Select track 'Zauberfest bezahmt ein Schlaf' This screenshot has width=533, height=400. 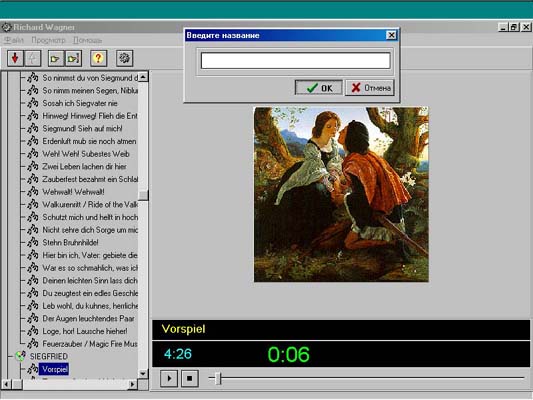[x=90, y=179]
